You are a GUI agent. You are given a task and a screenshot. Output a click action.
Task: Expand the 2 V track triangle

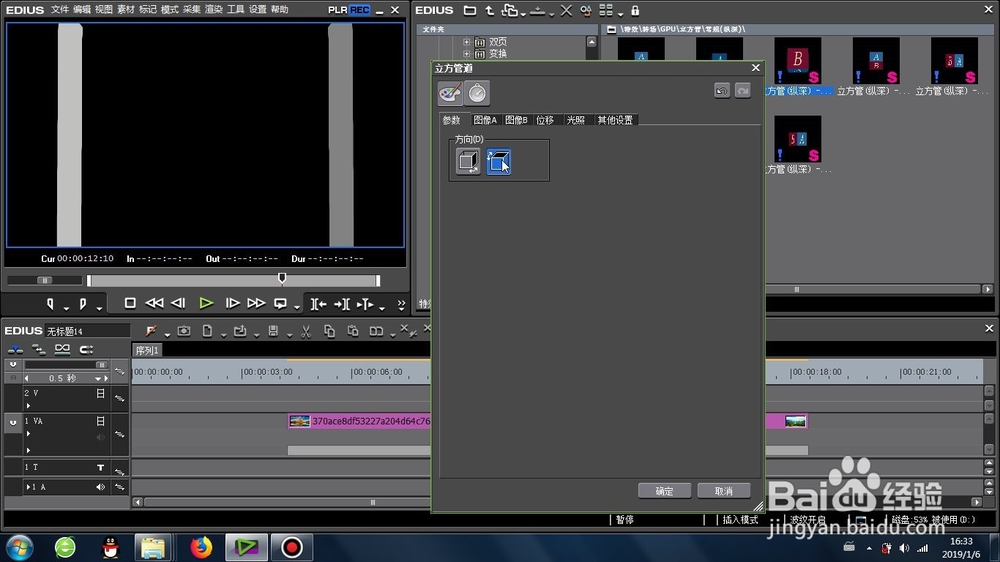28,405
